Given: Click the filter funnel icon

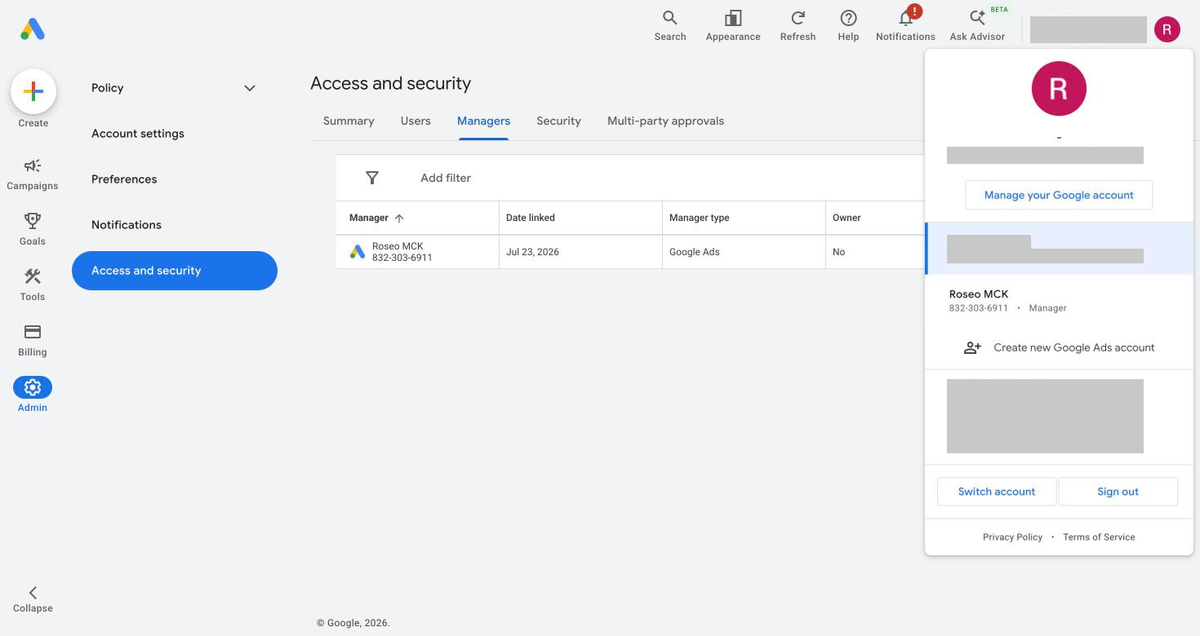Looking at the screenshot, I should click(372, 178).
